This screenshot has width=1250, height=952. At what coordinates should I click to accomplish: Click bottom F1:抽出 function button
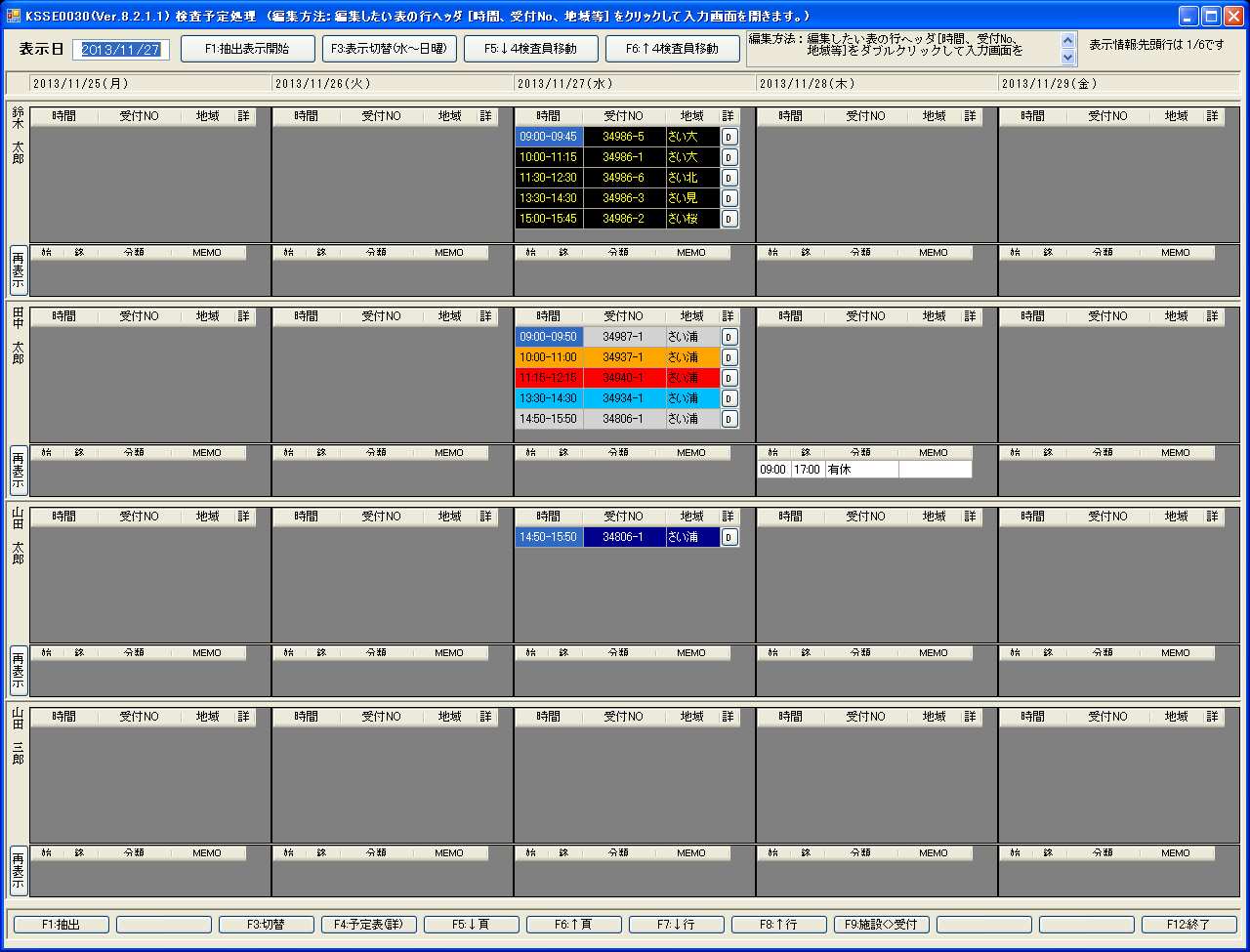(62, 925)
